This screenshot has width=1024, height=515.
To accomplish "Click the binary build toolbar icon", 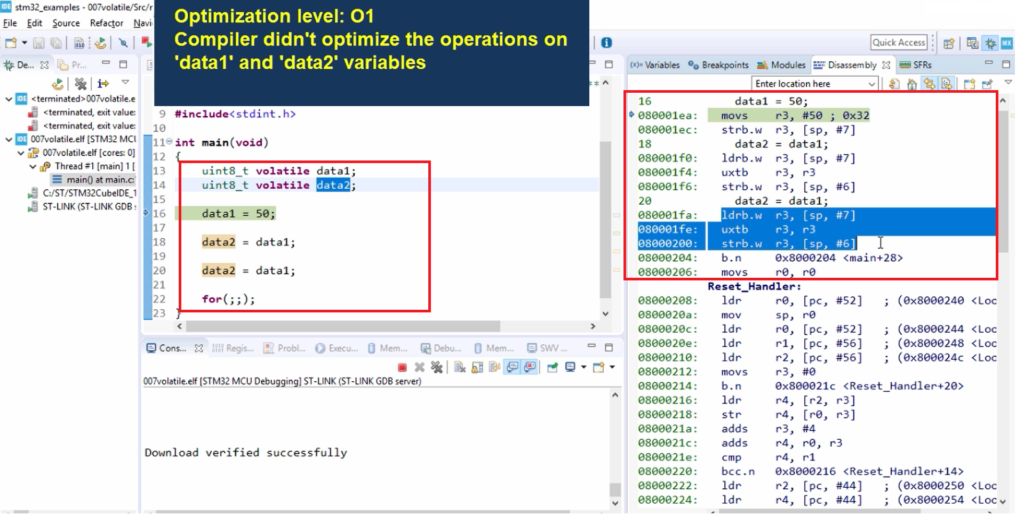I will click(78, 43).
